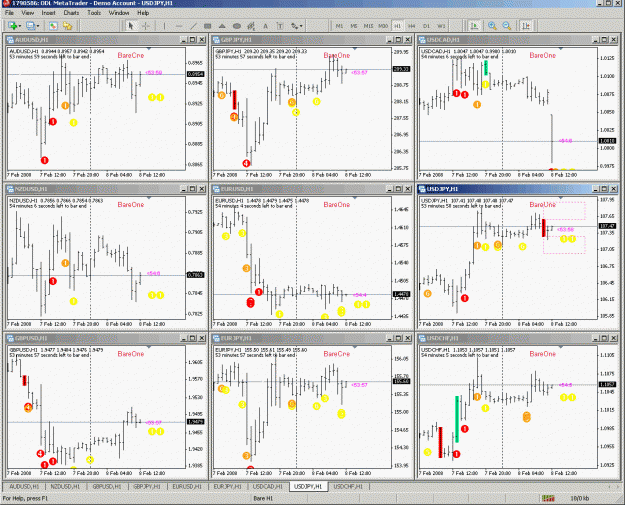Open a new chart from the toolbar
This screenshot has height=505, width=625.
(x=12, y=26)
